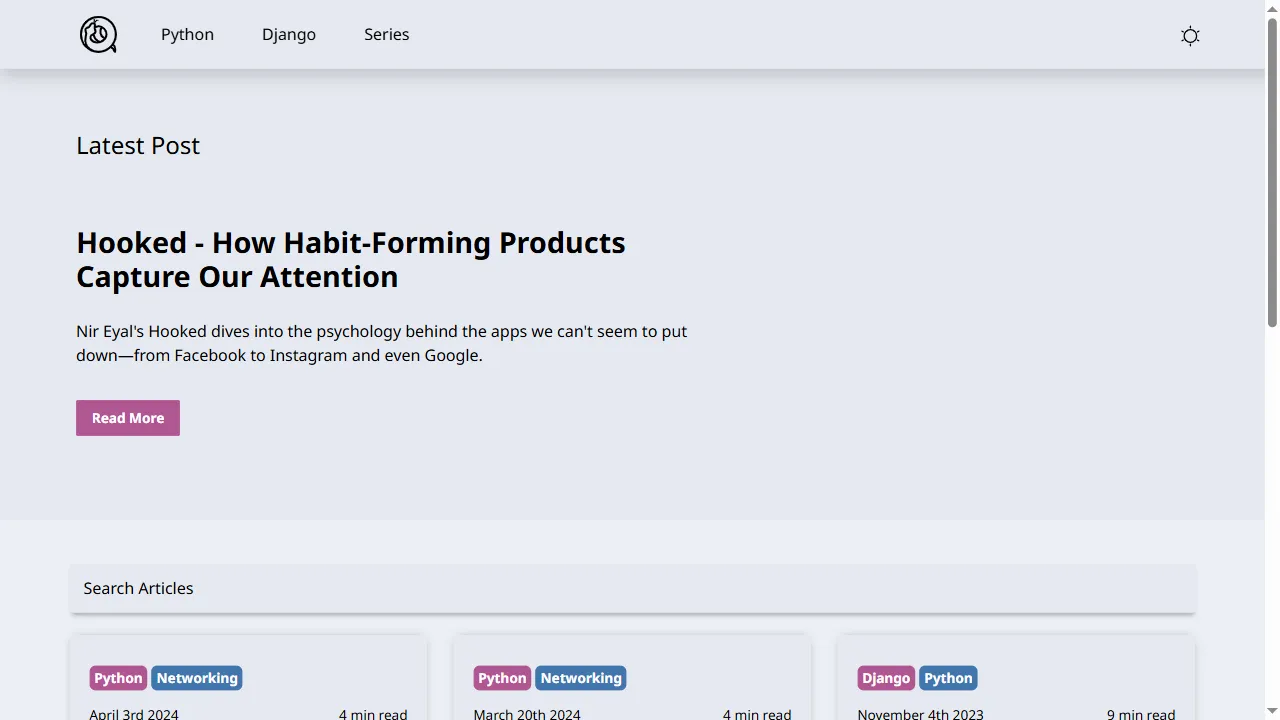Select Django tag on November 4th card
This screenshot has width=1280, height=720.
click(886, 678)
